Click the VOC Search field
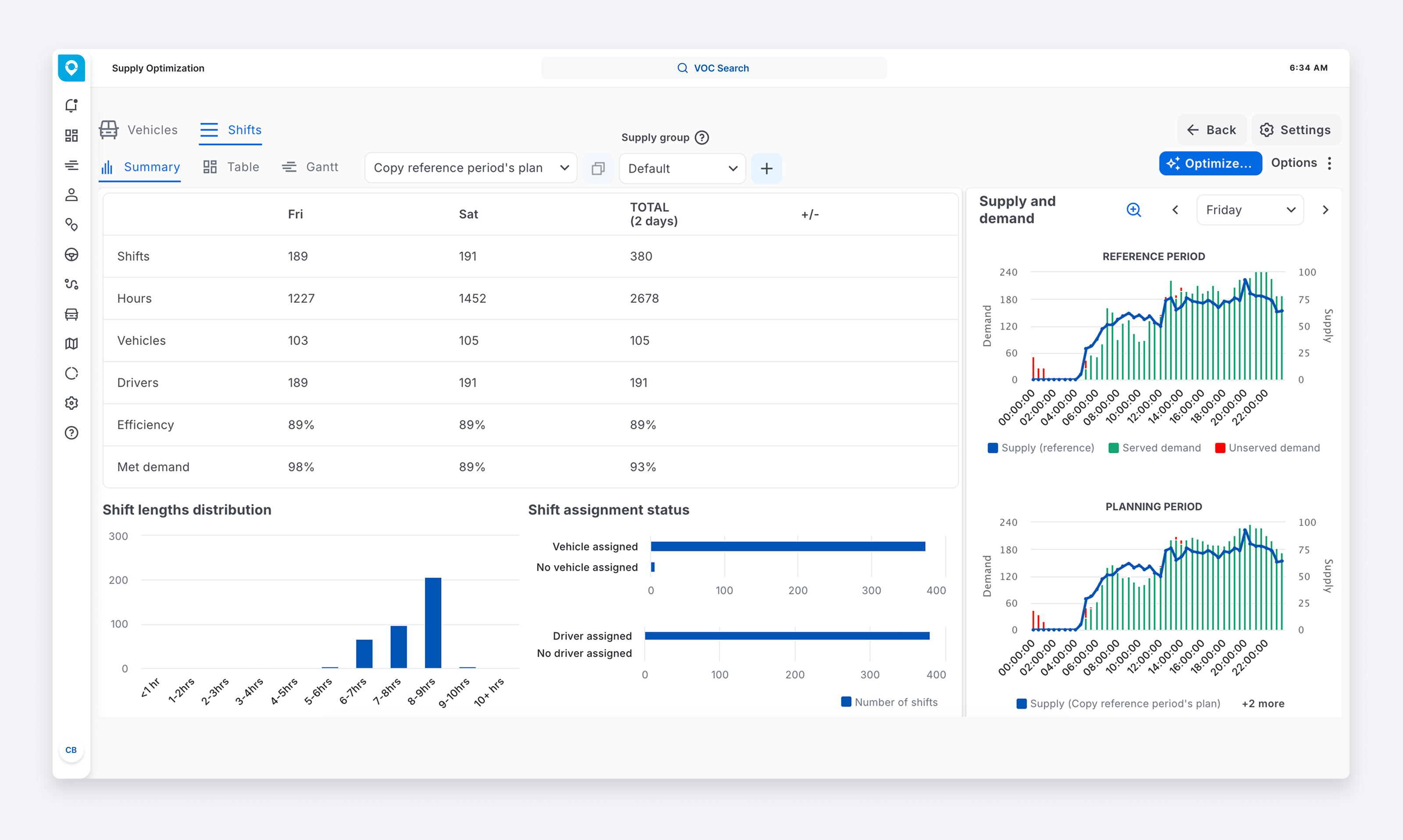The height and width of the screenshot is (840, 1403). (713, 68)
